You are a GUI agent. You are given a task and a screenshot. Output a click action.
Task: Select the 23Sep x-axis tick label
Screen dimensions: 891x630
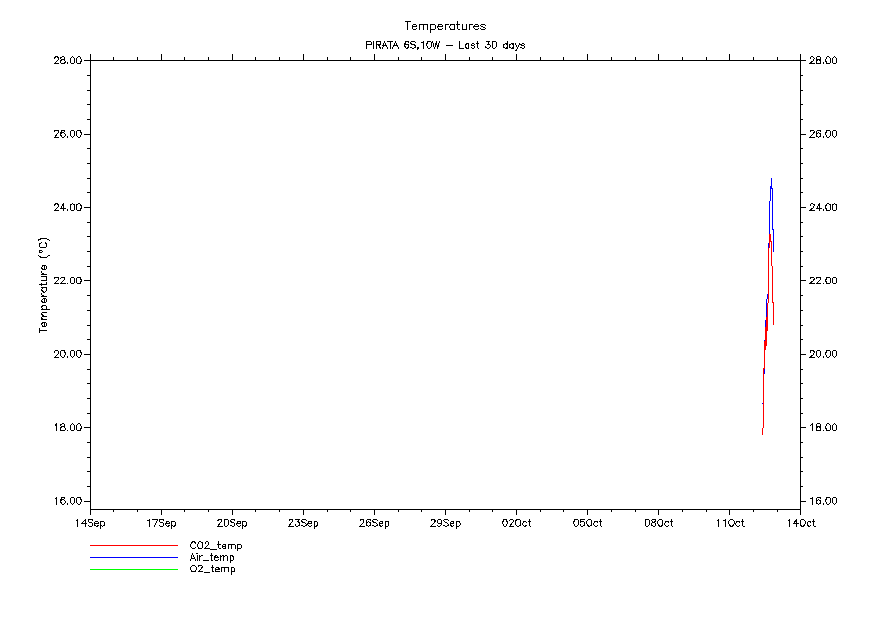pos(303,522)
